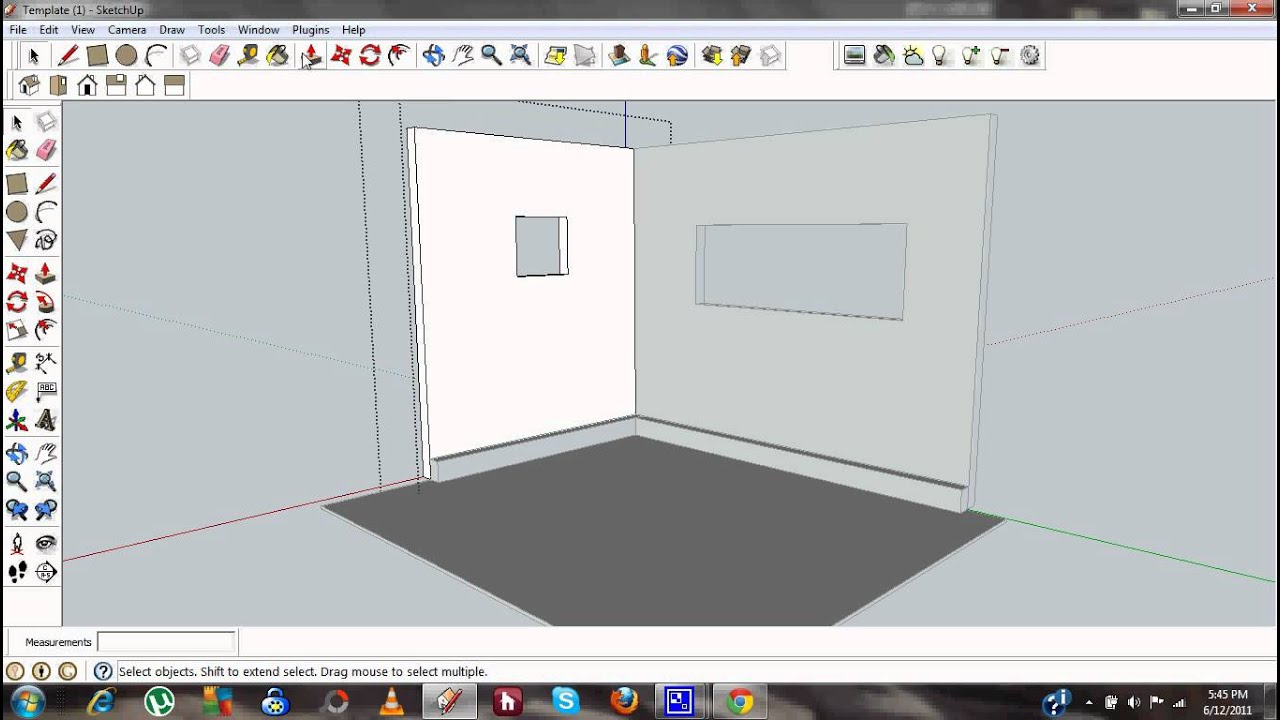Switch to the Left side view
This screenshot has width=1280, height=720.
coord(174,86)
